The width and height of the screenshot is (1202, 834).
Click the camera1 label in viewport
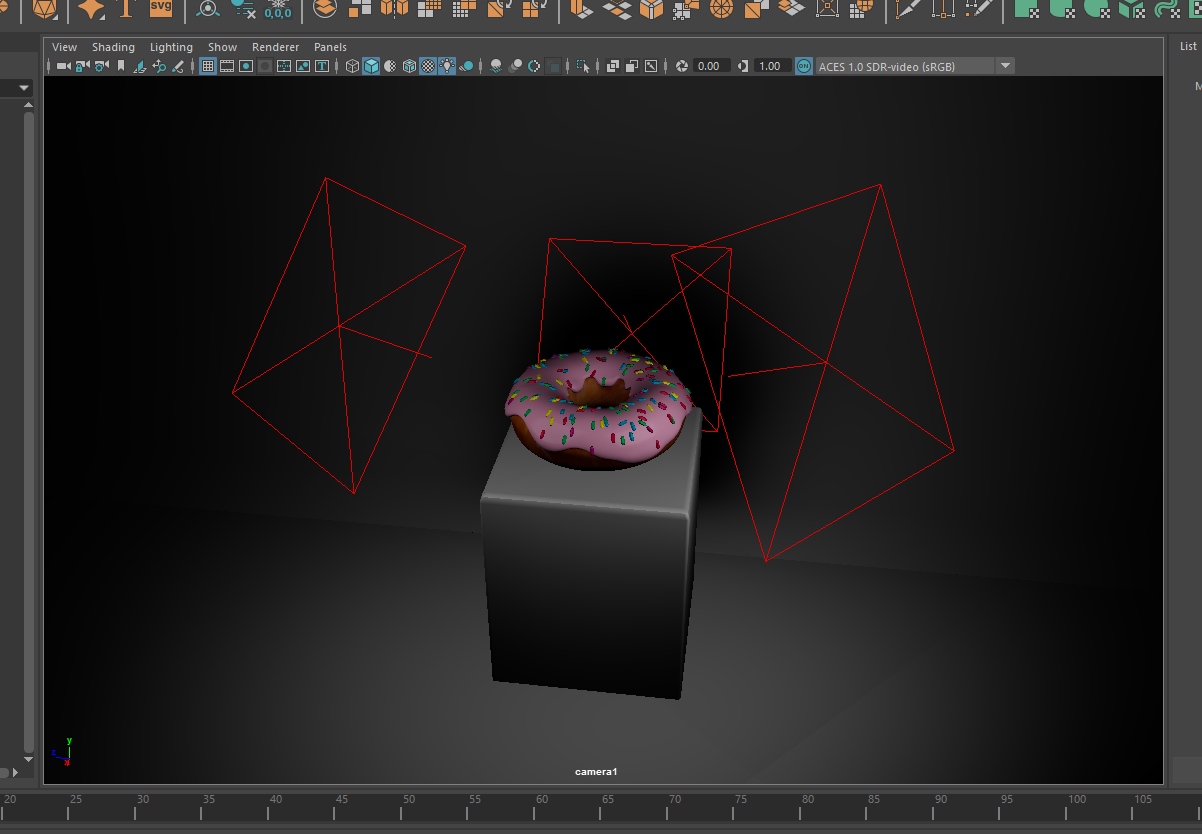point(596,772)
